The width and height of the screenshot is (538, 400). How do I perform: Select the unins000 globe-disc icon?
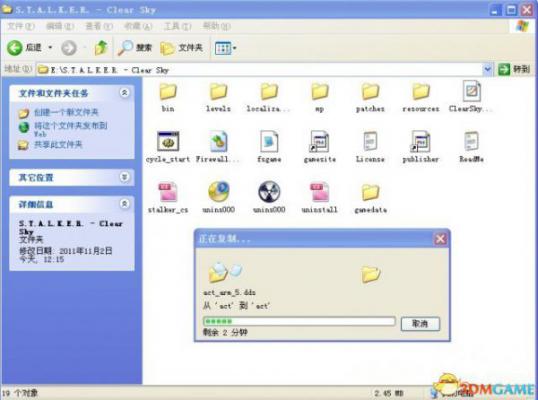click(x=219, y=191)
